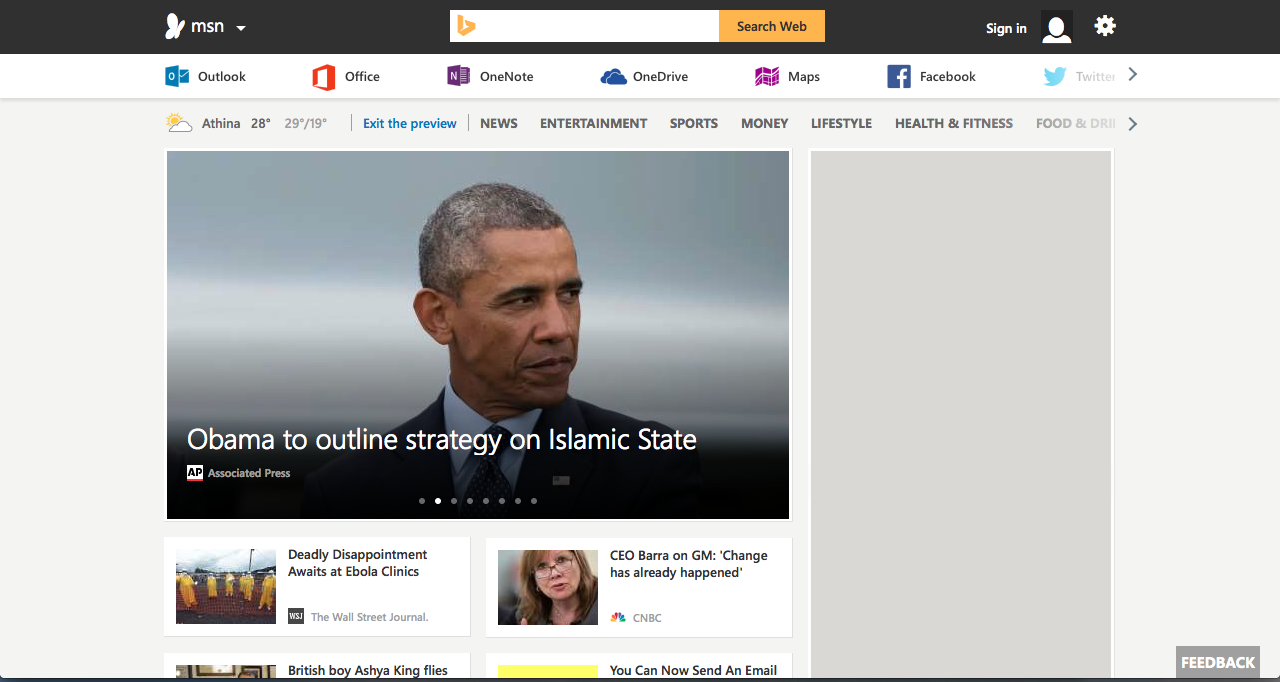Image resolution: width=1280 pixels, height=682 pixels.
Task: Select the fourth carousel slide dot
Action: pos(470,501)
